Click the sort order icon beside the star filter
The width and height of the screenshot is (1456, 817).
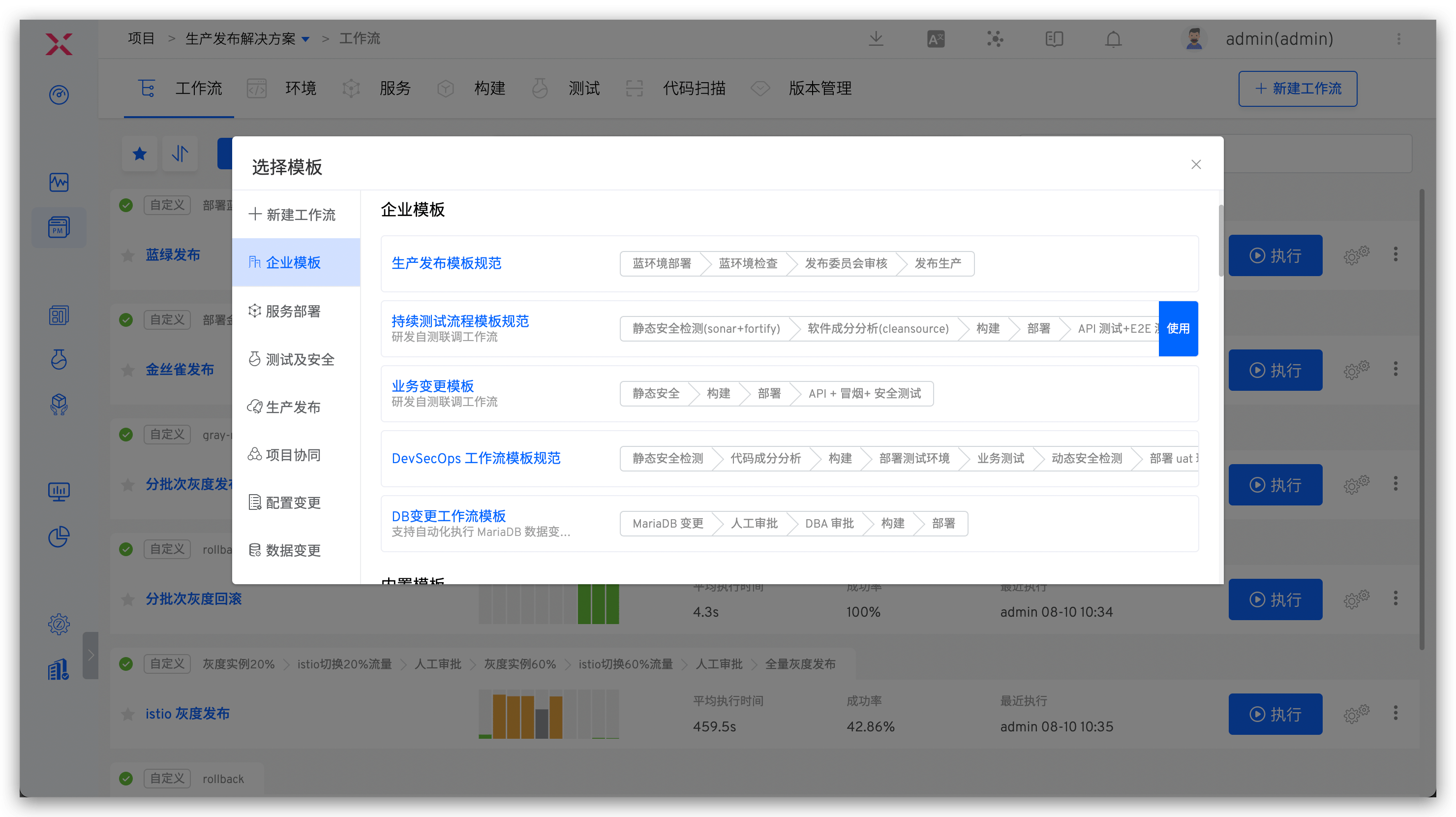180,153
